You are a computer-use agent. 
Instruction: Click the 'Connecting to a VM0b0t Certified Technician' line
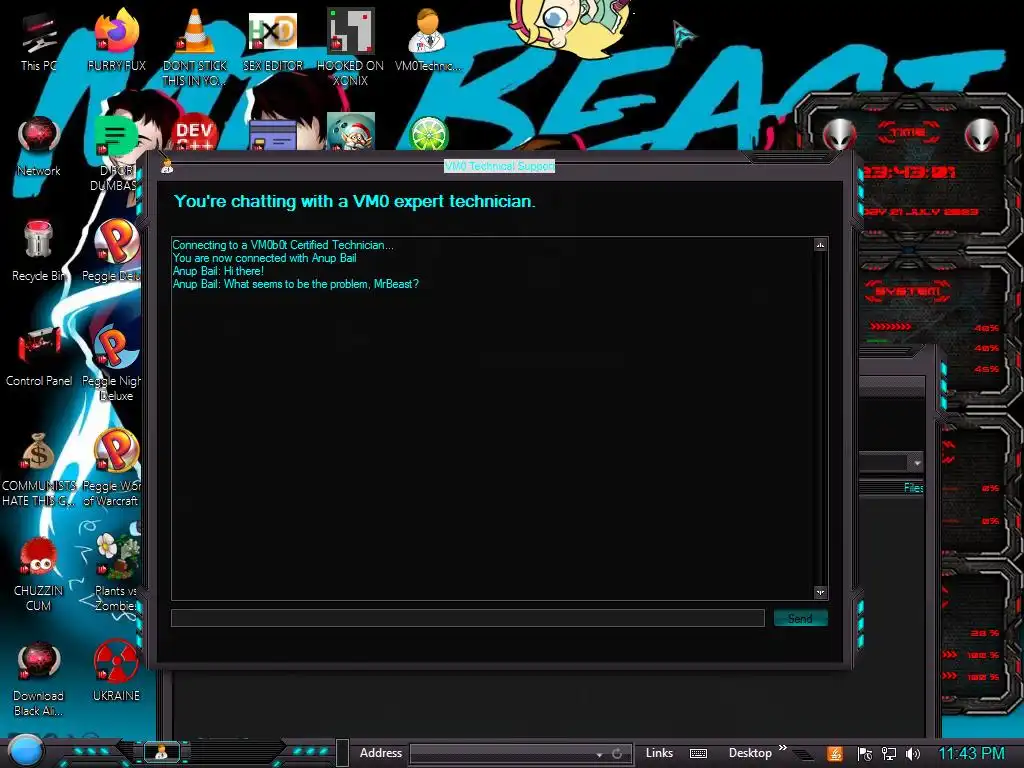(x=283, y=245)
